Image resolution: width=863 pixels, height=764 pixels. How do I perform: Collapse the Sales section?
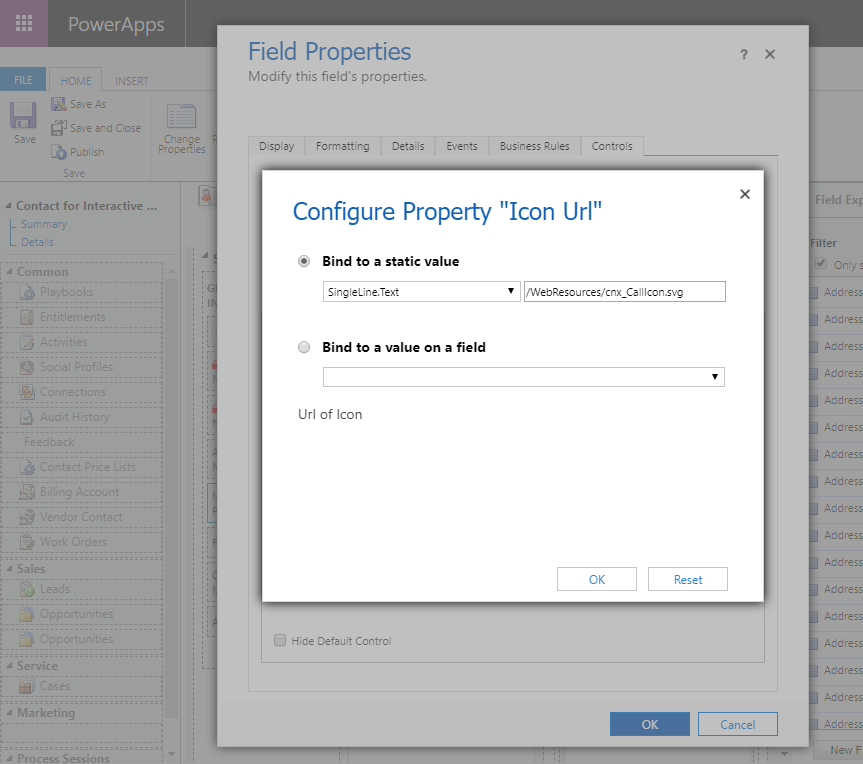click(9, 569)
